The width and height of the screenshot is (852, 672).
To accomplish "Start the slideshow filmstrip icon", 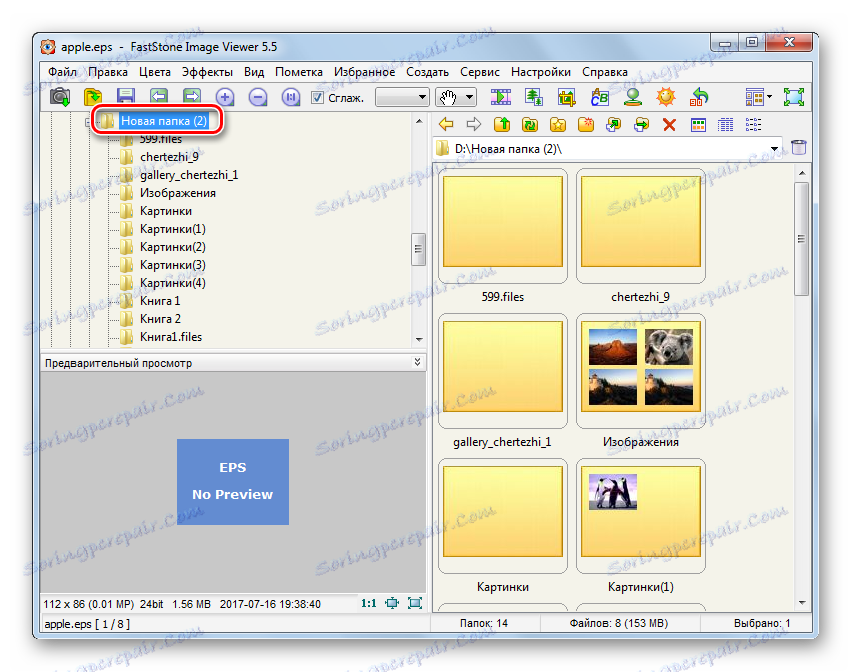I will (x=500, y=98).
